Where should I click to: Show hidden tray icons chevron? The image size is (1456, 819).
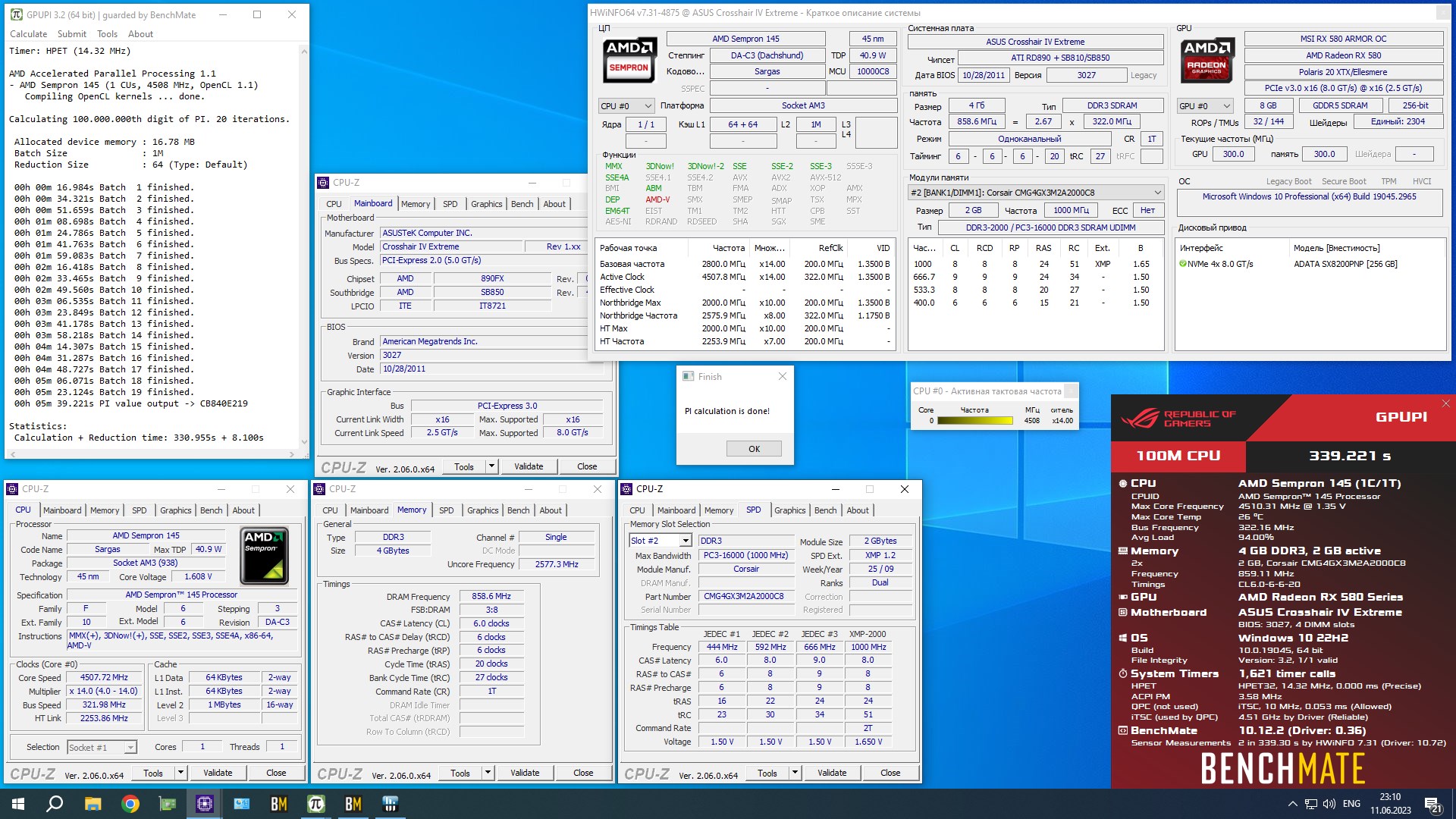(x=1292, y=804)
